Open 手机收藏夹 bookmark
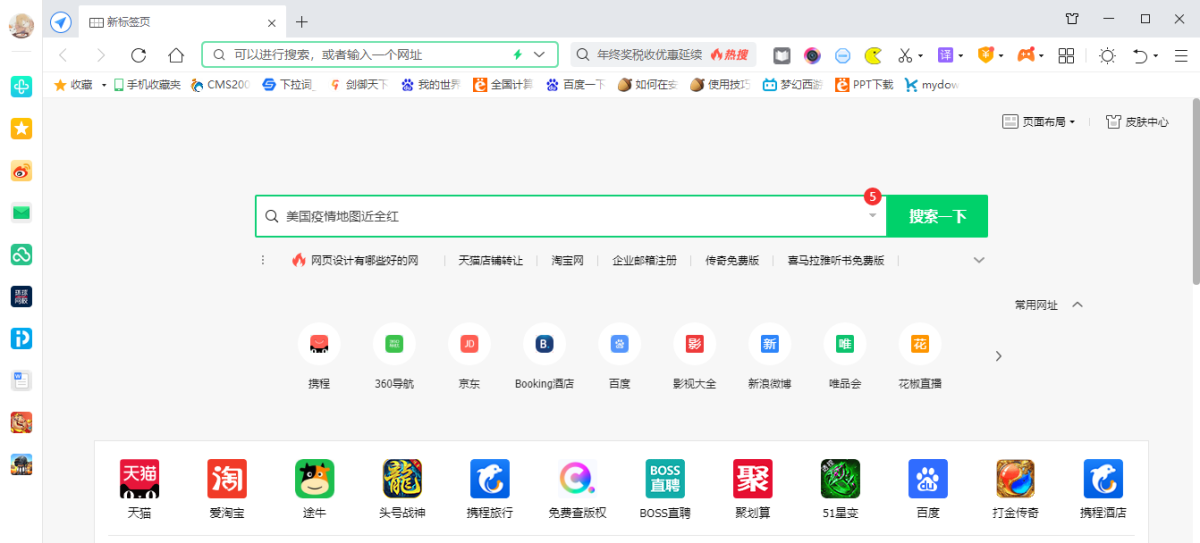 147,85
